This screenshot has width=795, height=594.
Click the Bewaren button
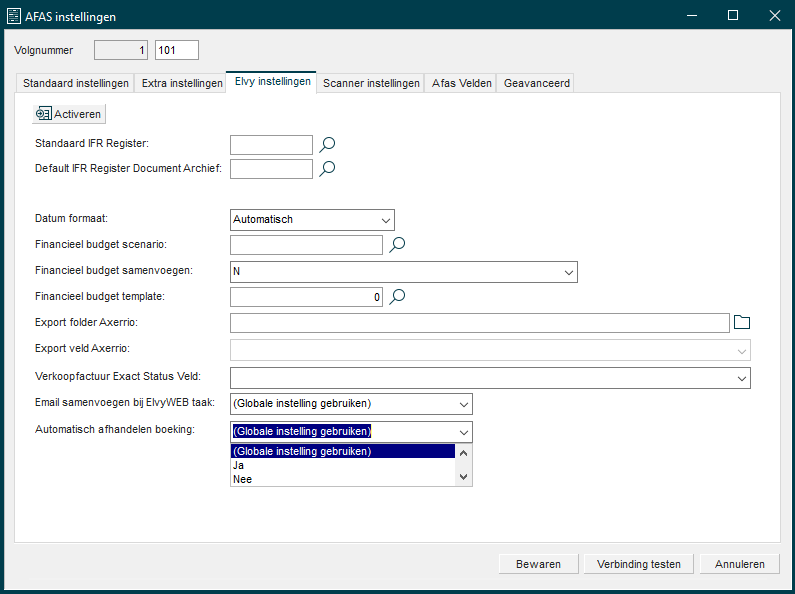pyautogui.click(x=538, y=564)
